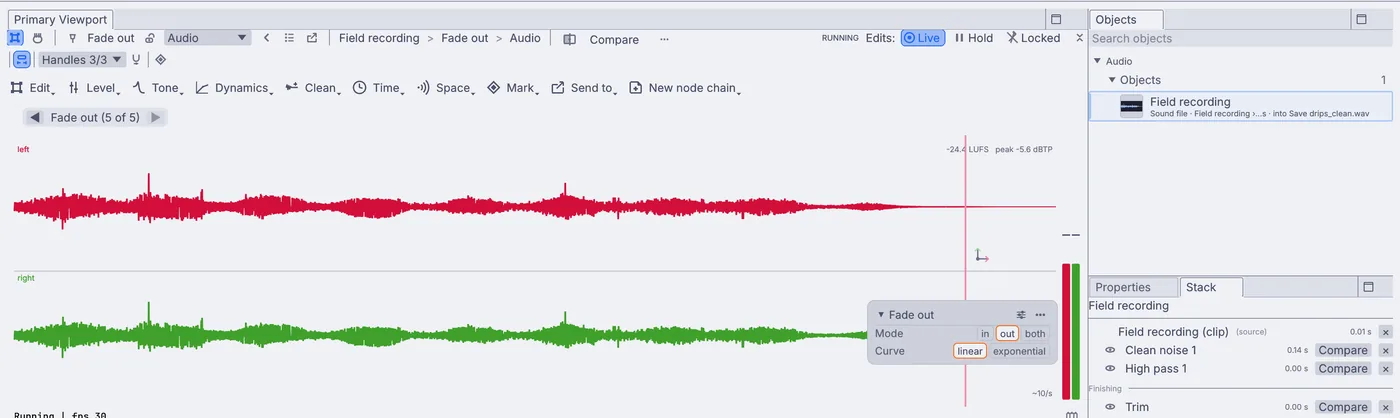This screenshot has height=418, width=1400.
Task: Click the right channel green waveform
Action: click(440, 334)
